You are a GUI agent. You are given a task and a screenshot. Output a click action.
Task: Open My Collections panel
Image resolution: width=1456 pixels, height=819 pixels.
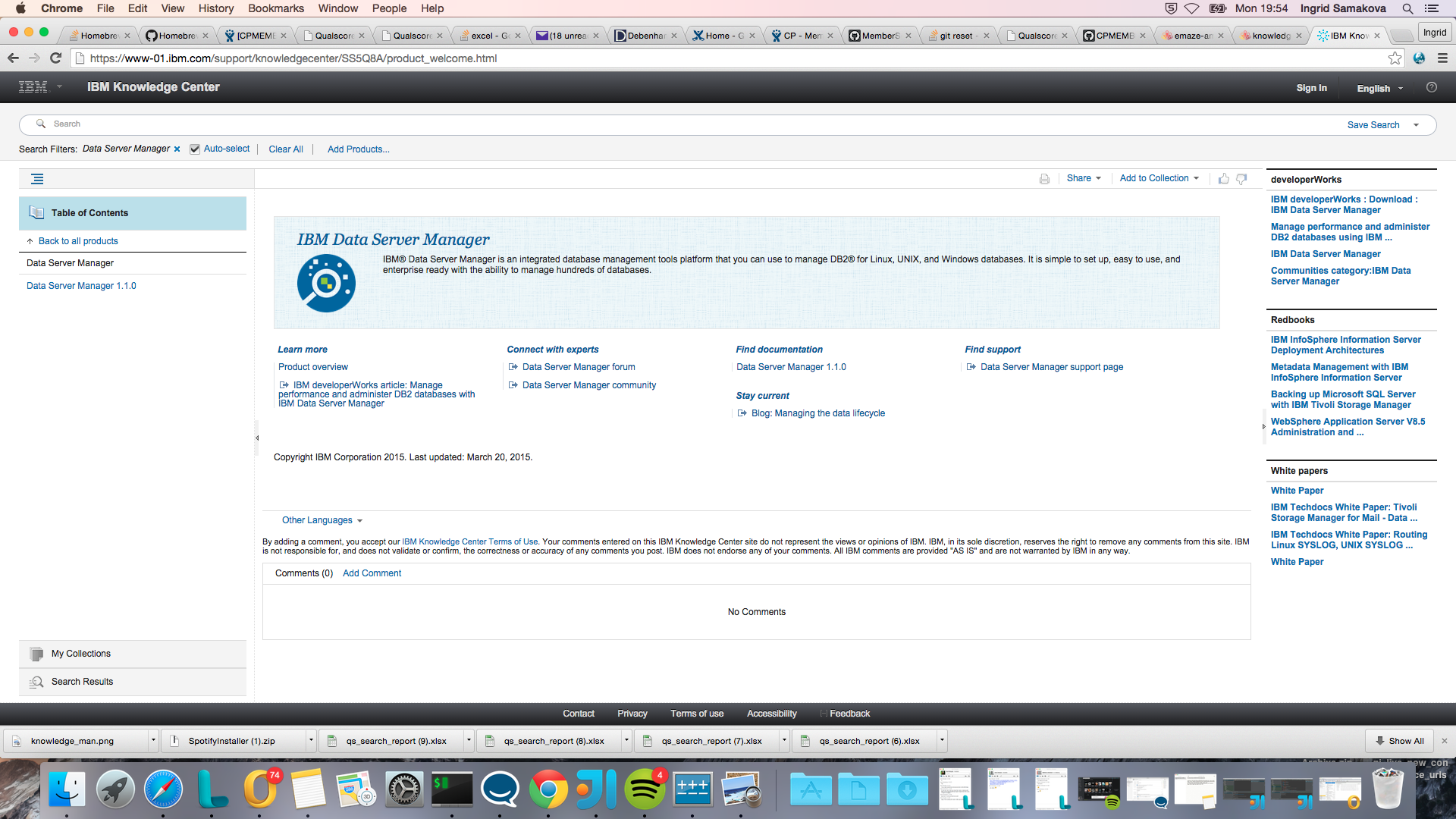point(133,654)
